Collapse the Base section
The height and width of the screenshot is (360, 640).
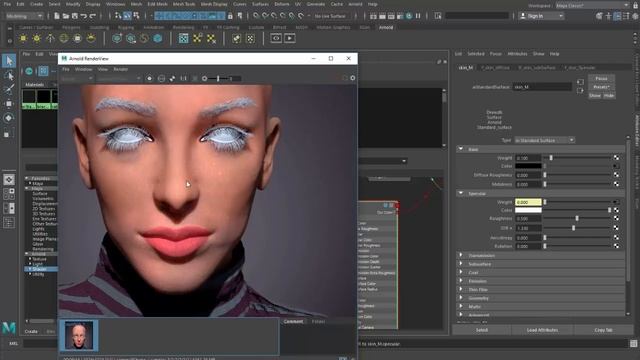click(461, 149)
